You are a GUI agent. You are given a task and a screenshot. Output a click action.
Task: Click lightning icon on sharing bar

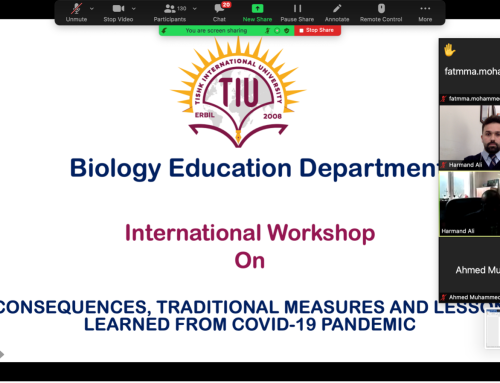click(x=164, y=31)
